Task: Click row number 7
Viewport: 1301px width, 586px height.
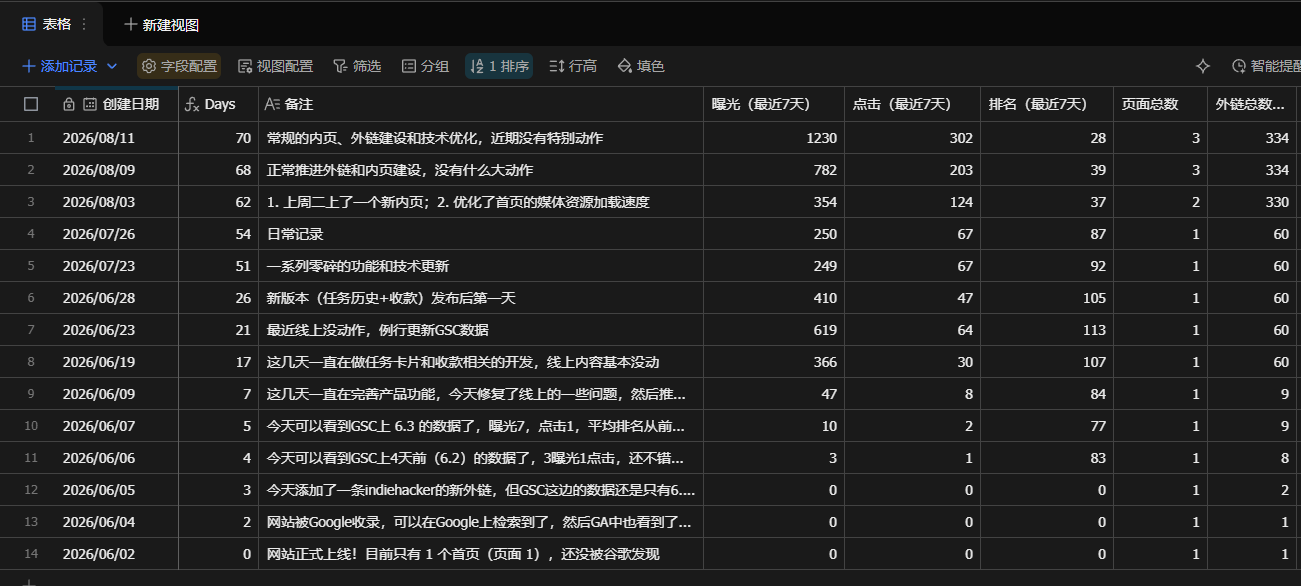Action: [31, 330]
